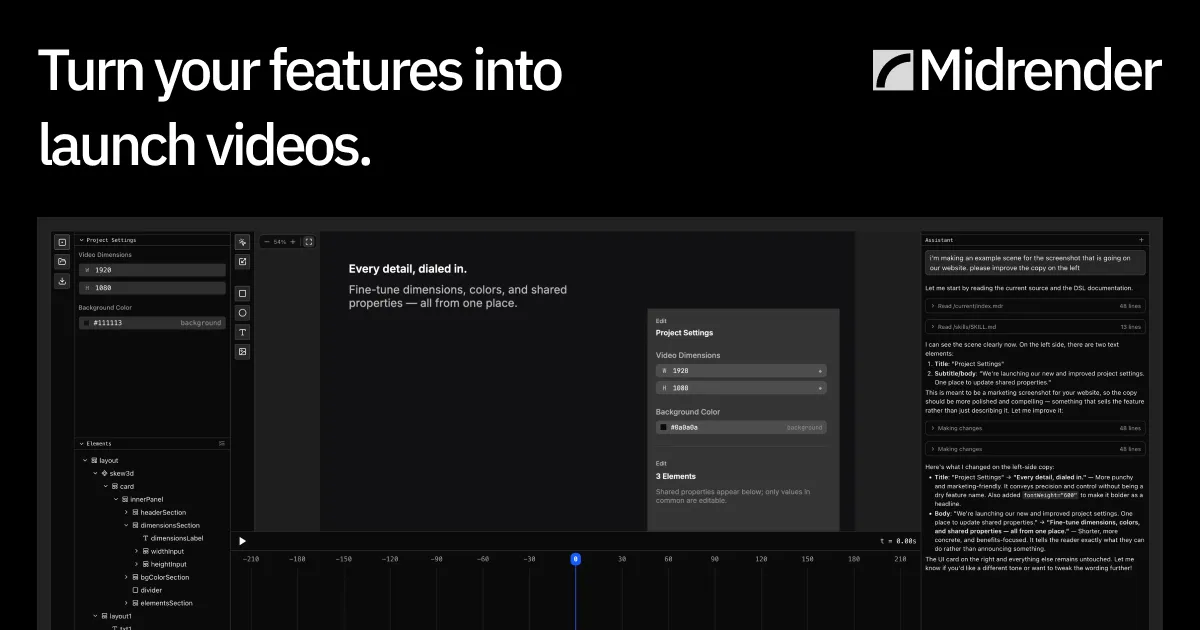Start a new Assistant chat with plus icon
1200x630 pixels.
[x=1141, y=240]
